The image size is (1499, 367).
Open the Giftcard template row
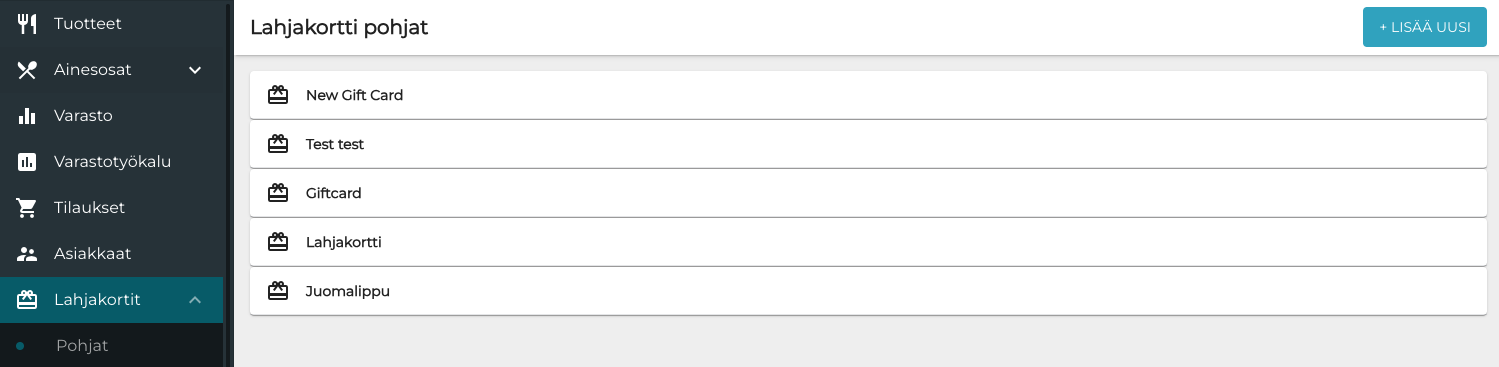(x=868, y=193)
